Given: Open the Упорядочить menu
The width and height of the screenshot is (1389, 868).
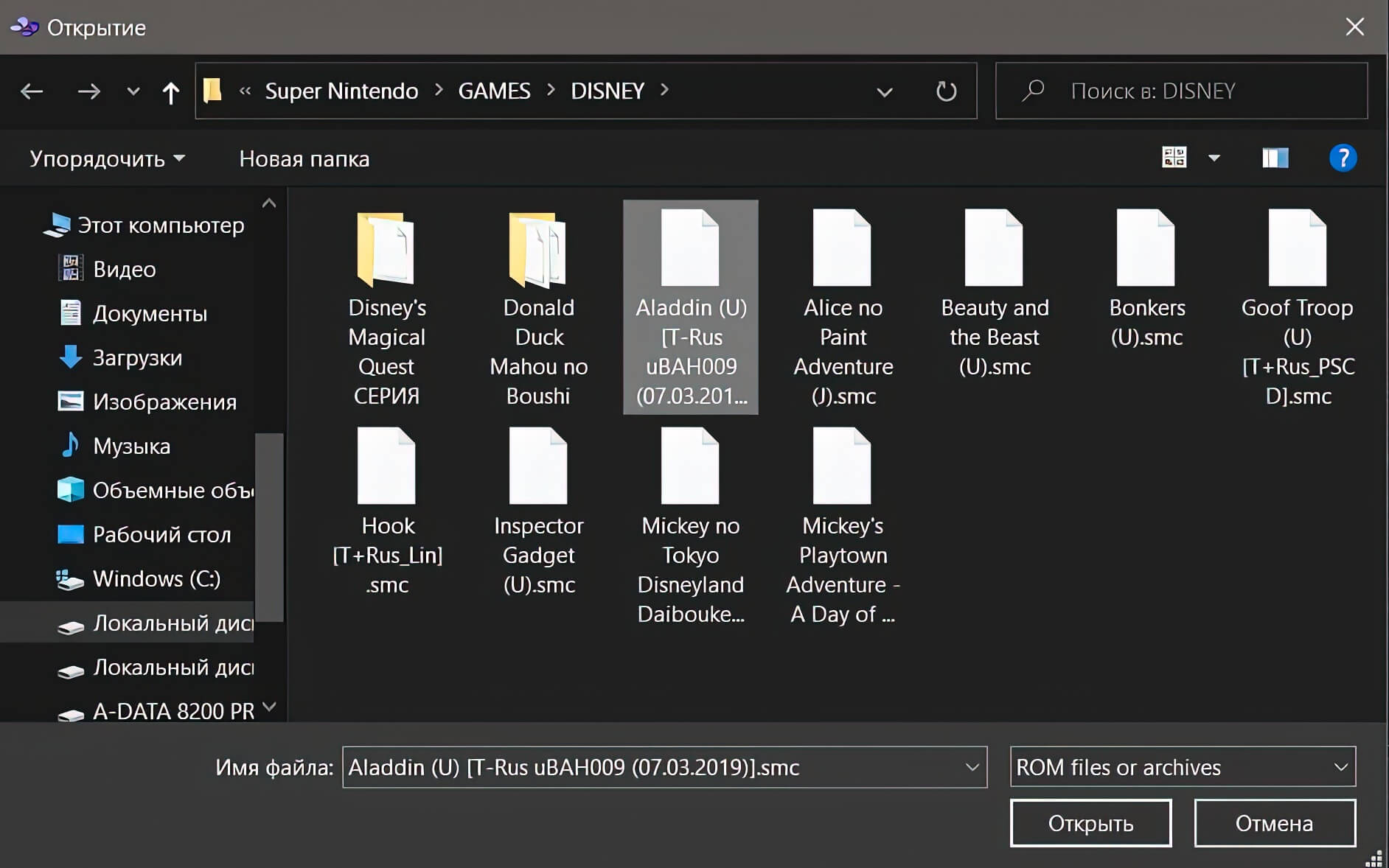Looking at the screenshot, I should coord(108,159).
